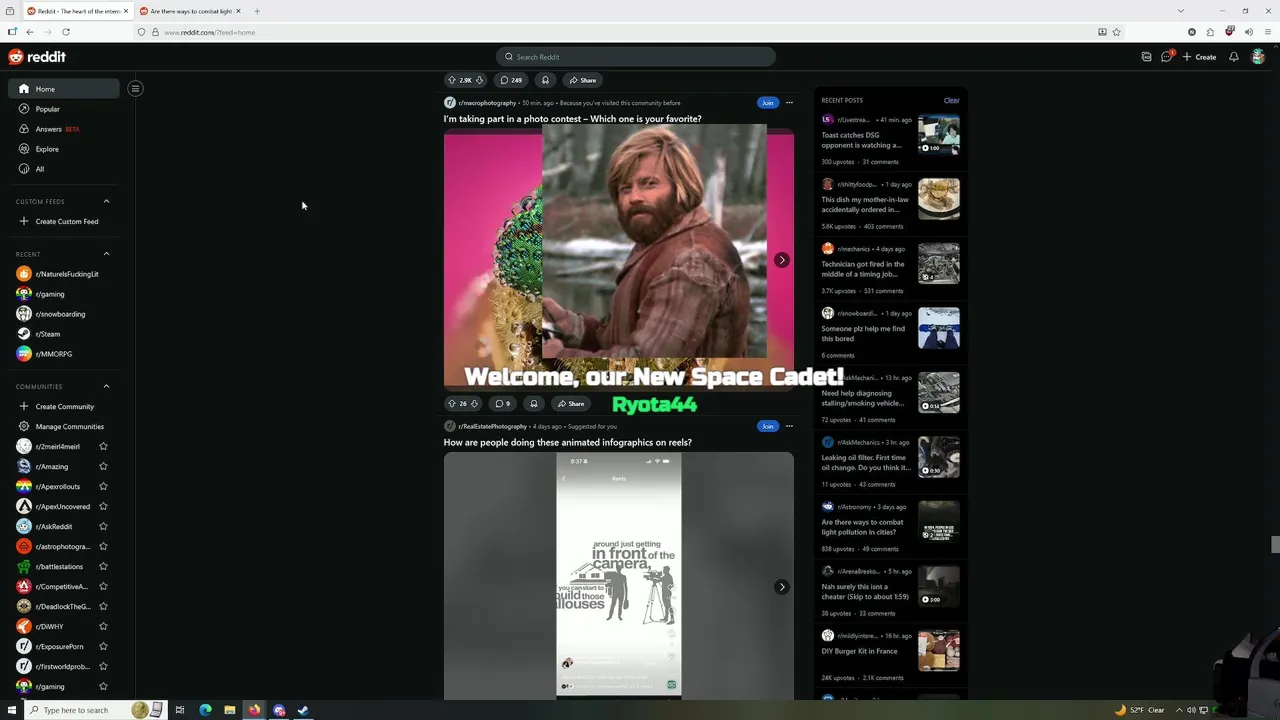This screenshot has width=1280, height=720.
Task: Clear the Recent Posts list
Action: 951,100
